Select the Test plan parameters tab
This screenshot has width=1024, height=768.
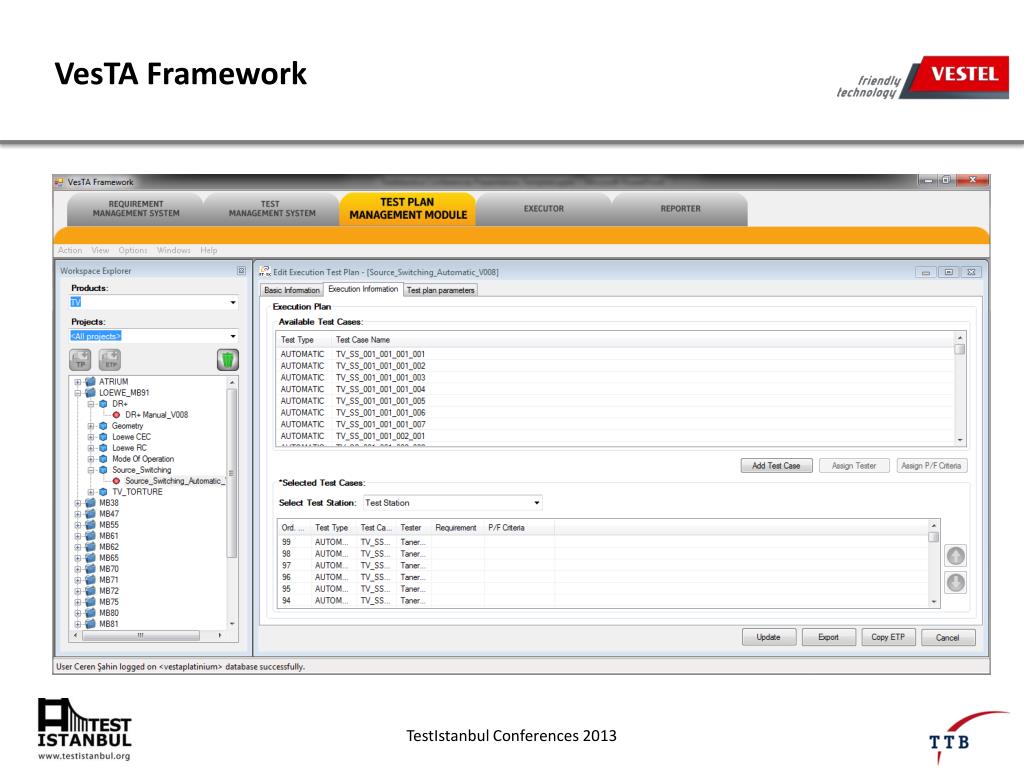[440, 290]
